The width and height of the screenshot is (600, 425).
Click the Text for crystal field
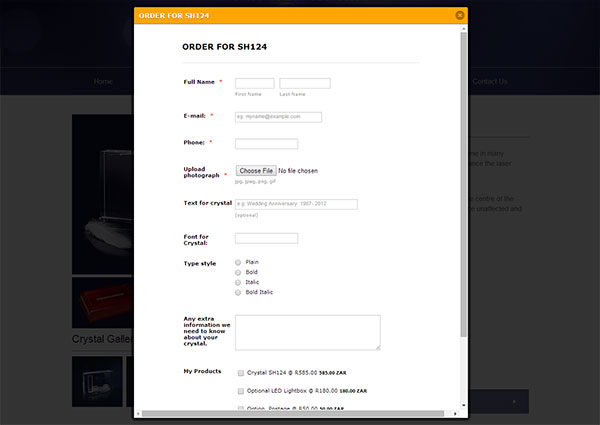click(296, 204)
